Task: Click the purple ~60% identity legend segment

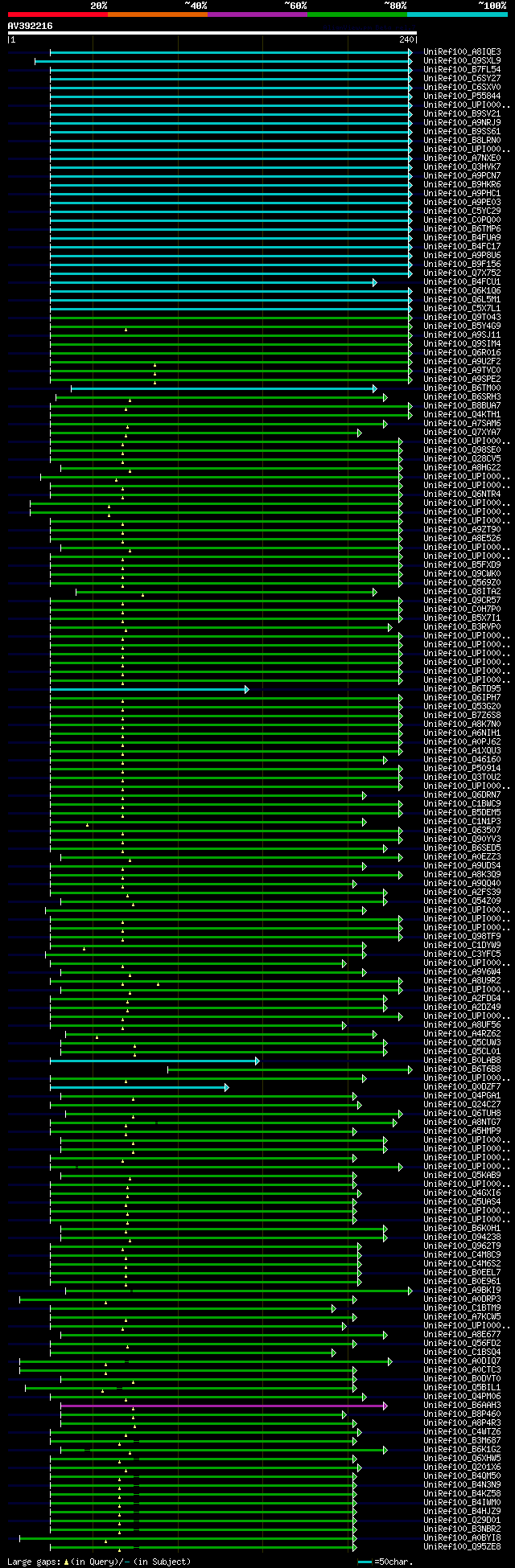Action: pyautogui.click(x=257, y=14)
